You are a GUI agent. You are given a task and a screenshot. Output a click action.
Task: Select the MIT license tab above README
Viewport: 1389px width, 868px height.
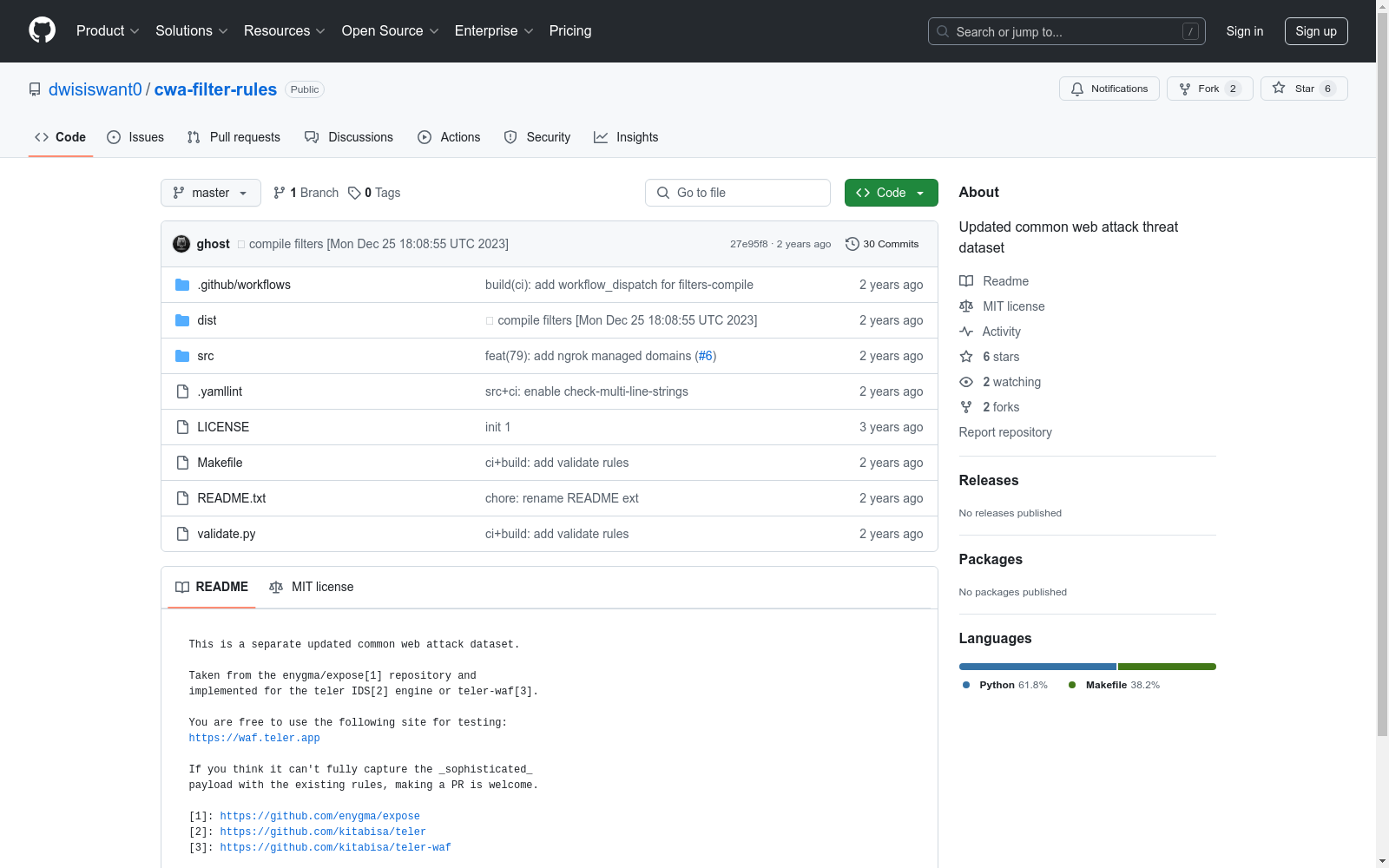tap(312, 587)
